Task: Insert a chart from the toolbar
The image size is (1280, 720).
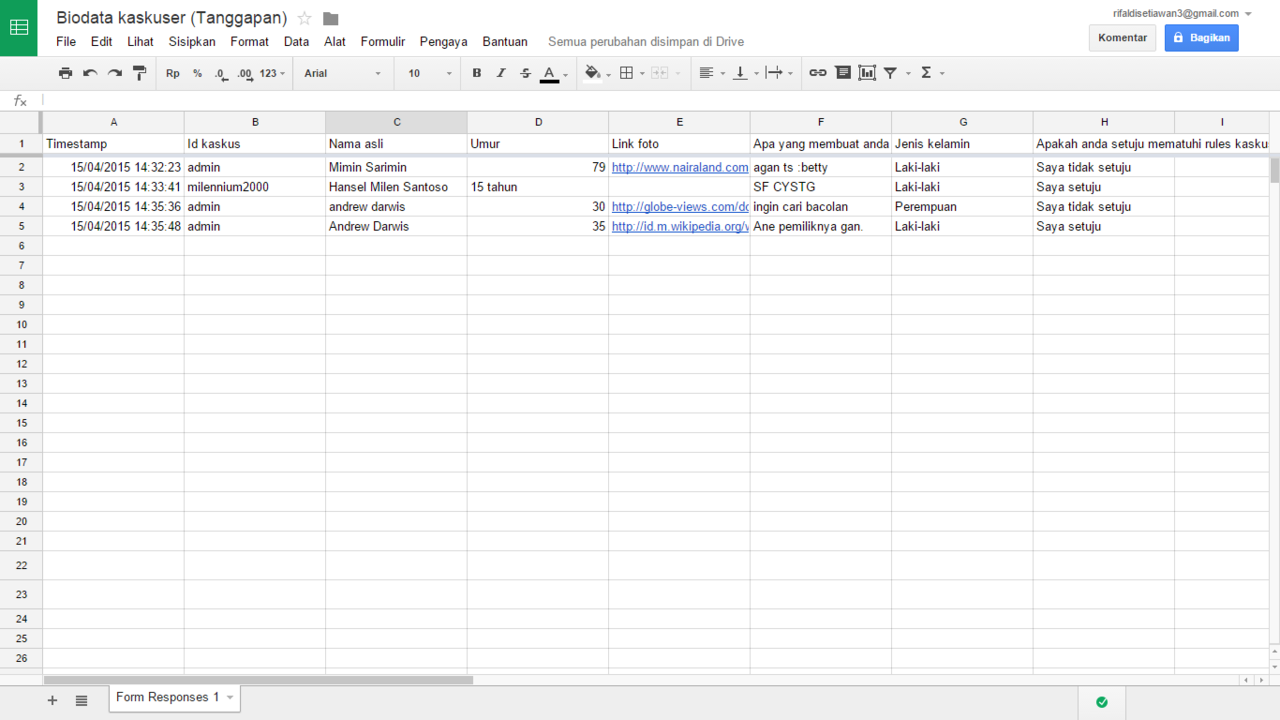Action: (x=867, y=73)
